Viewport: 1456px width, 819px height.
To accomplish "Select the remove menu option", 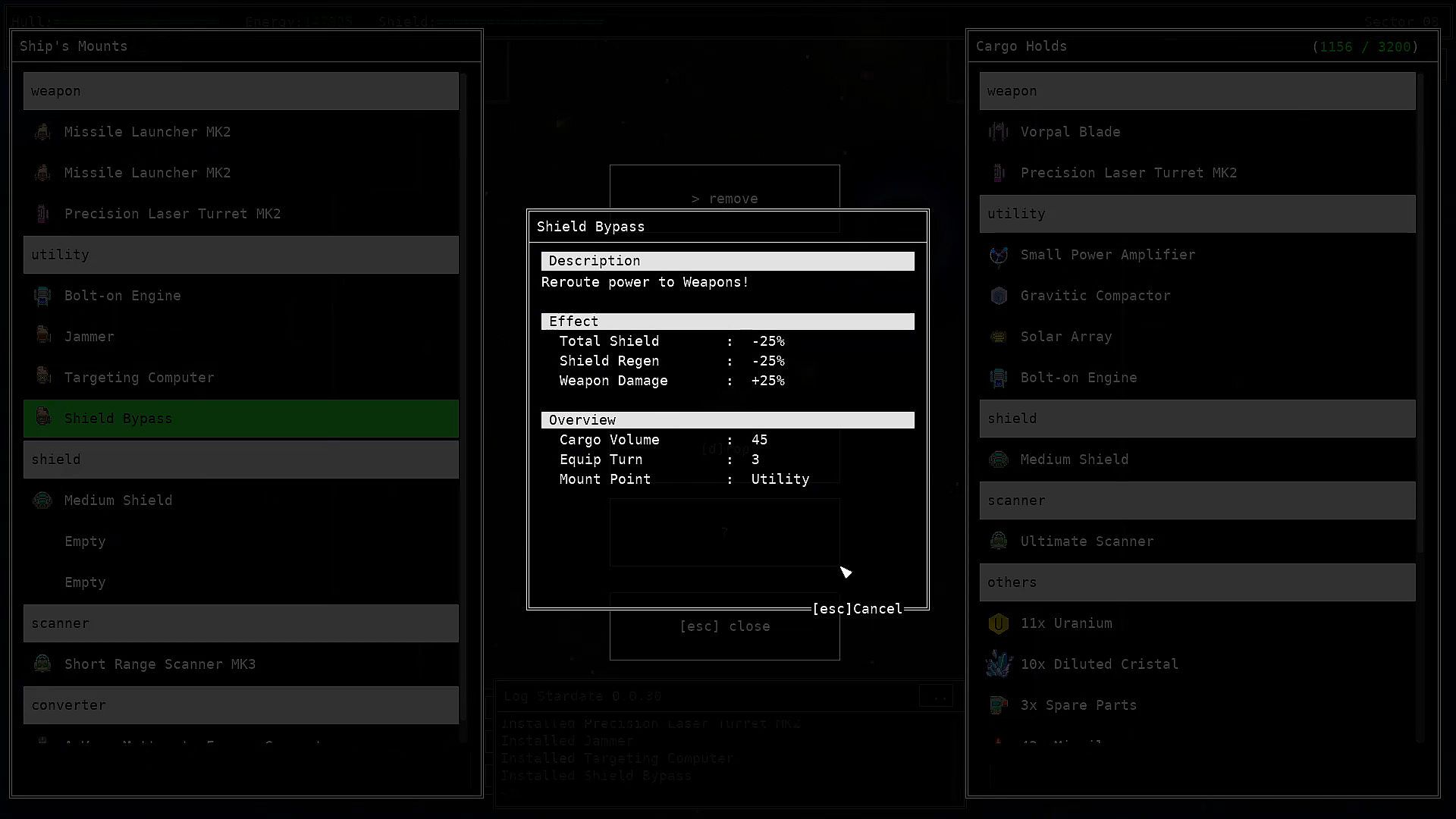I will (x=724, y=199).
